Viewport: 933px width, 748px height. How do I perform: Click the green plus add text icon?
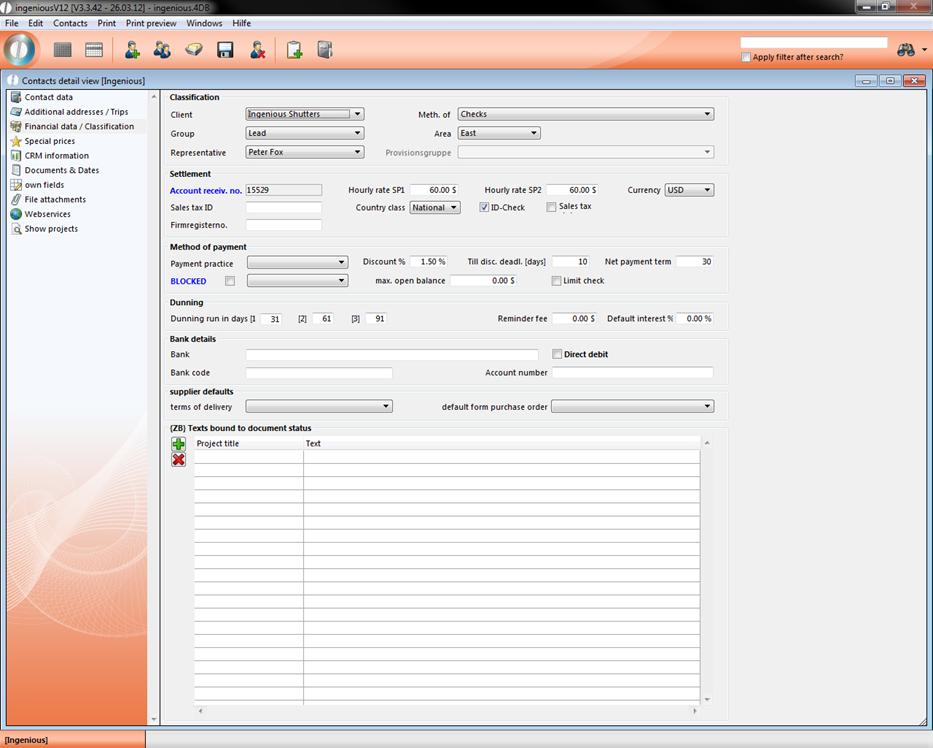click(x=178, y=444)
